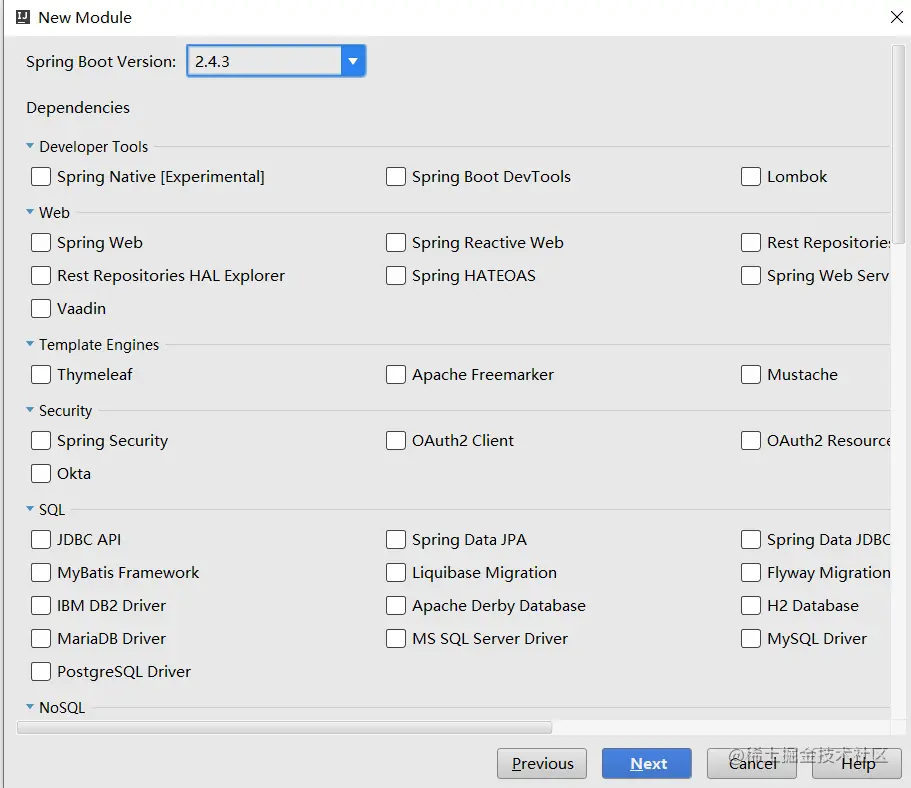Collapse the NoSQL section

coord(30,707)
